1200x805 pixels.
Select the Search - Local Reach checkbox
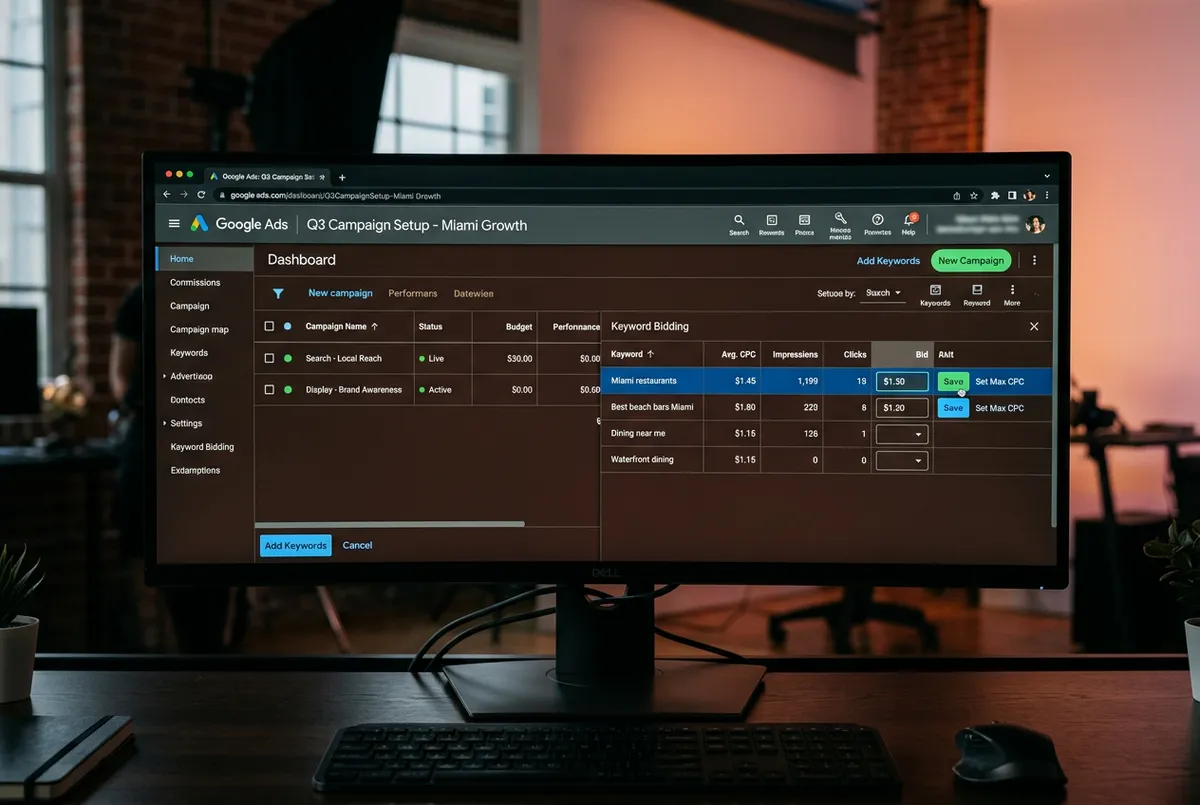pyautogui.click(x=269, y=358)
